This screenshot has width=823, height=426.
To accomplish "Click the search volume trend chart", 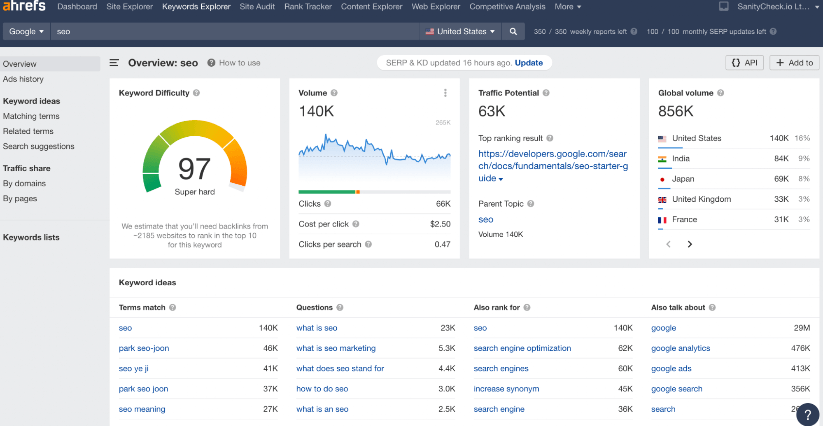I will click(374, 155).
